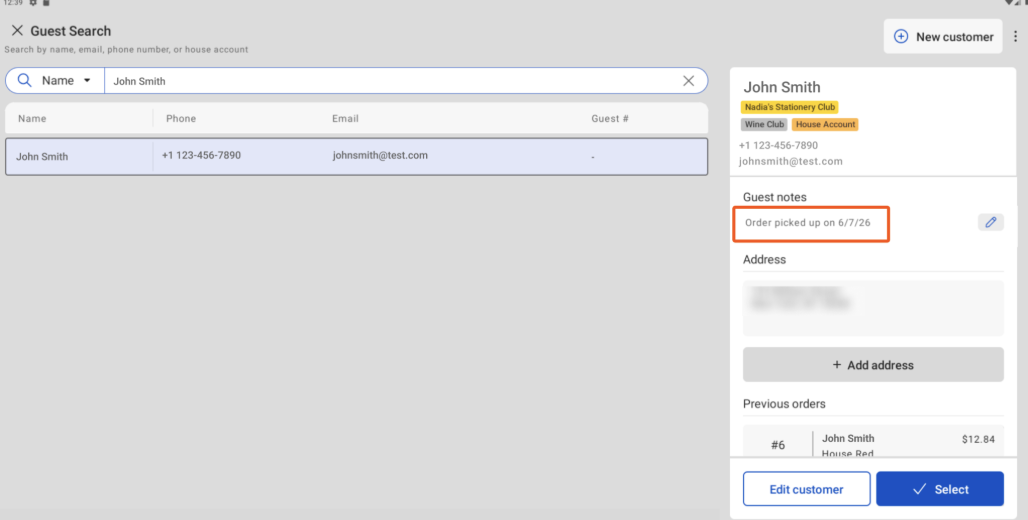
Task: Click the Guest # column header
Action: coord(610,119)
